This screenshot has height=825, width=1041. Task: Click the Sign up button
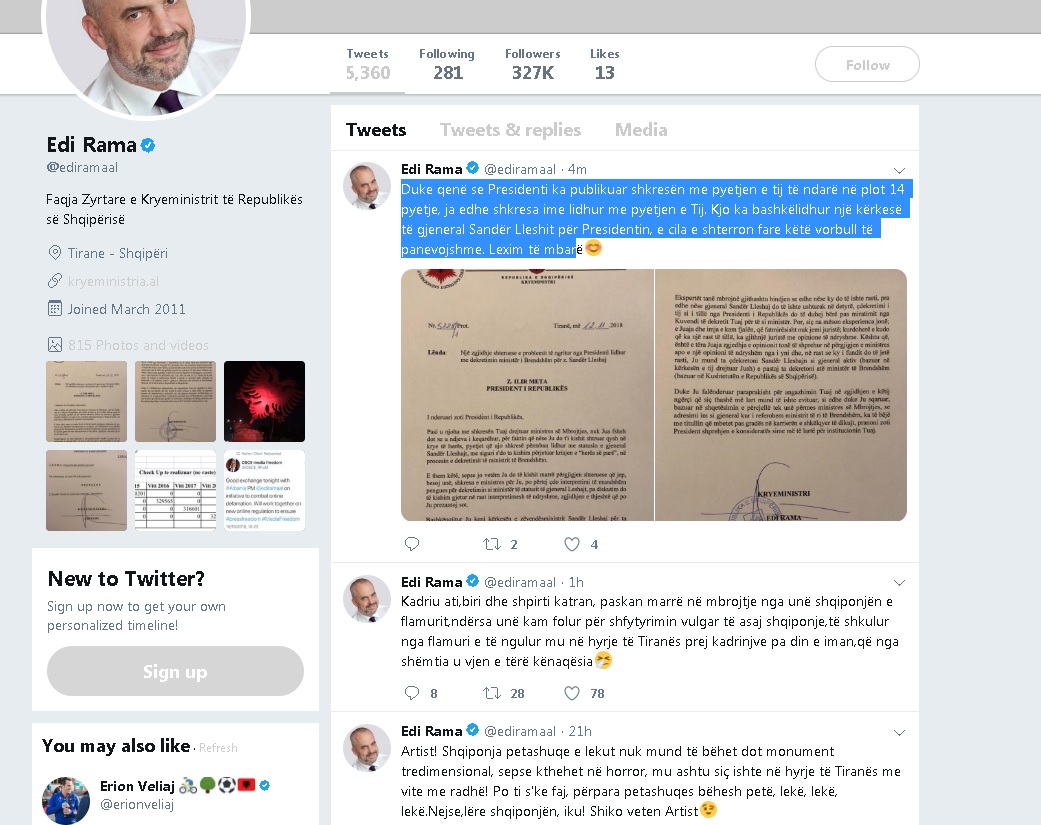[x=175, y=671]
